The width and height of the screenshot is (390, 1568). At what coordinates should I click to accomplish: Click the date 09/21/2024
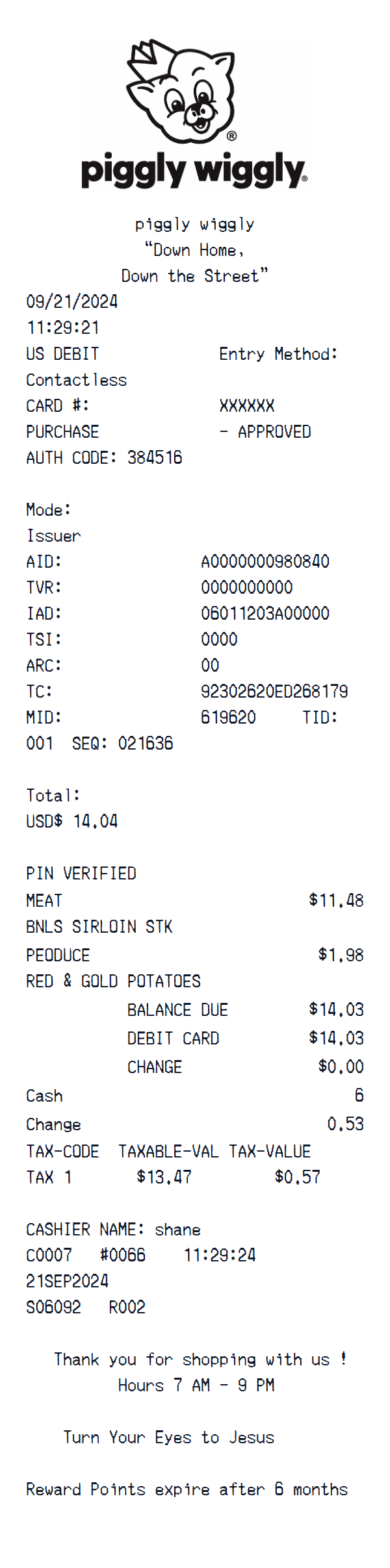[72, 301]
